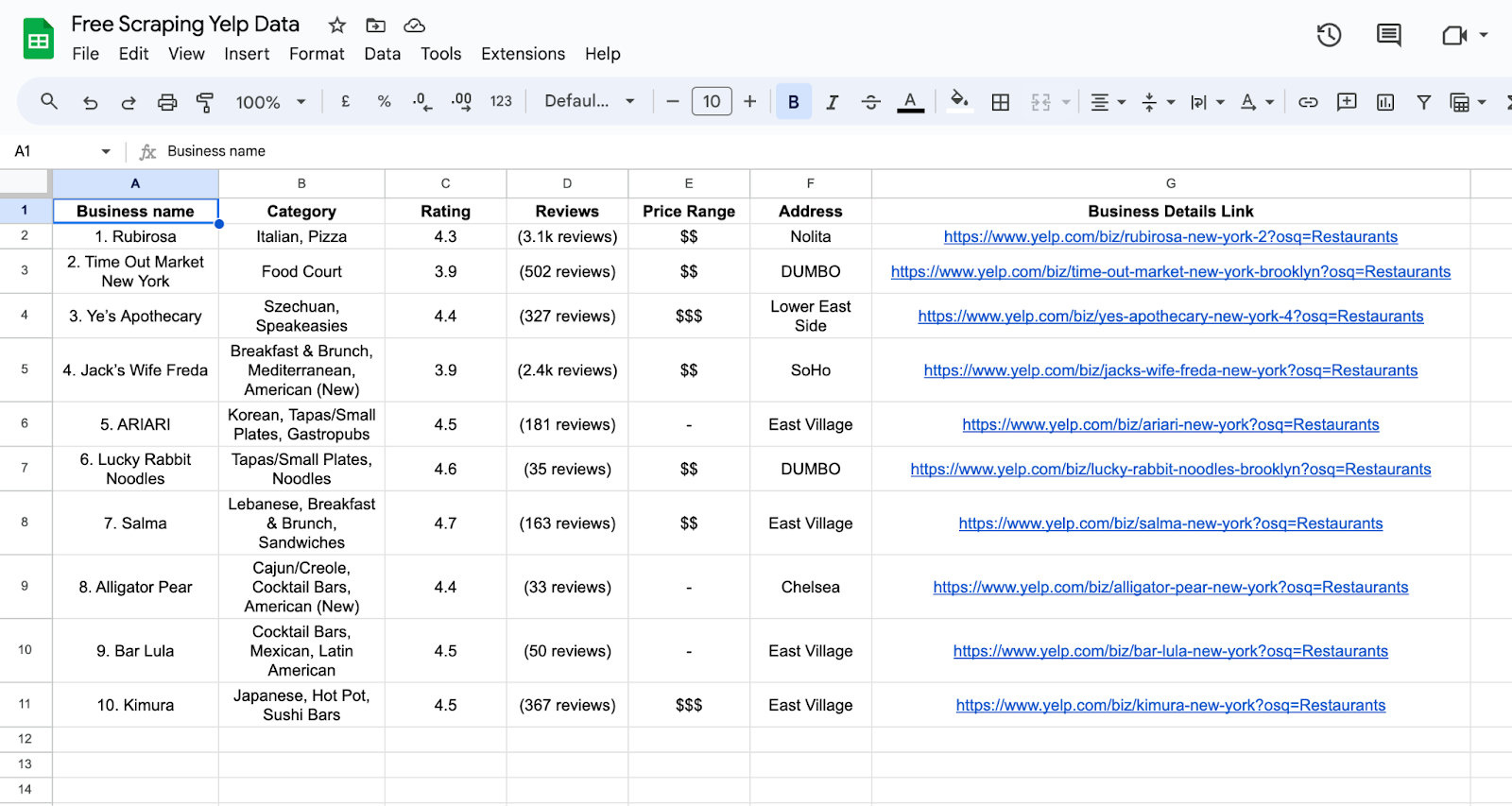Select the Rating header cell

click(x=445, y=212)
